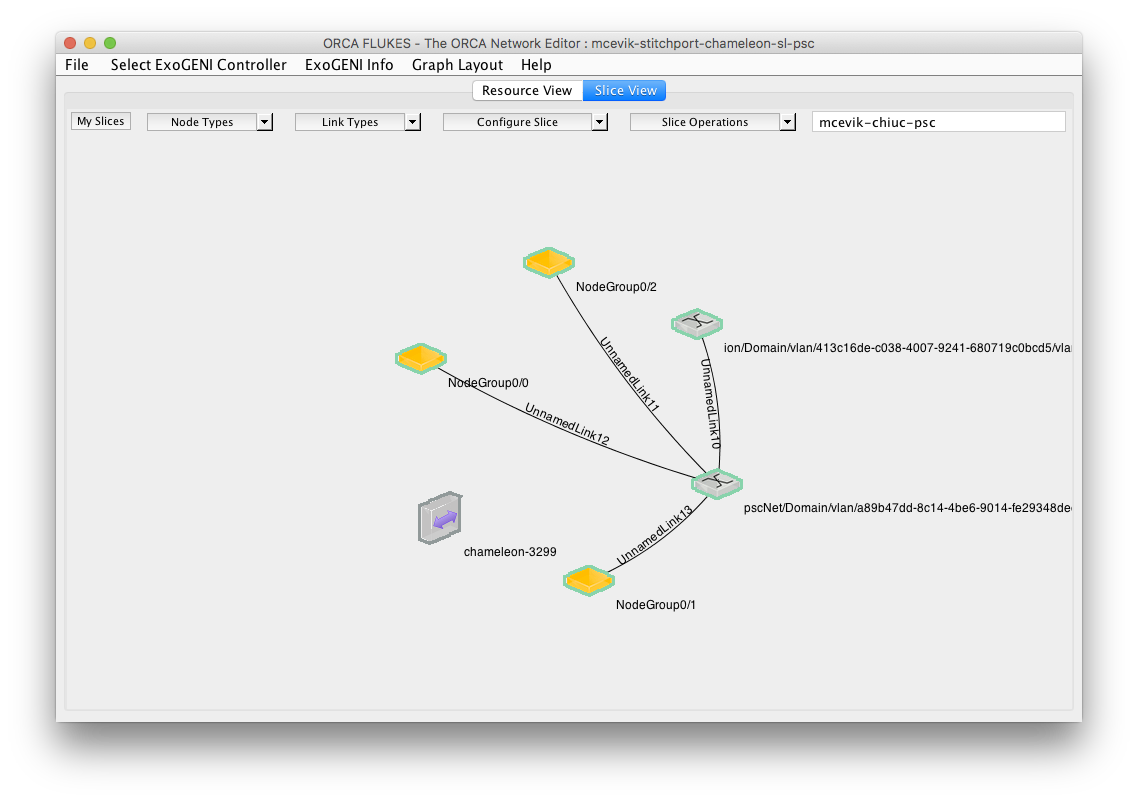
Task: Switch to the Slice View tab
Action: click(x=625, y=90)
